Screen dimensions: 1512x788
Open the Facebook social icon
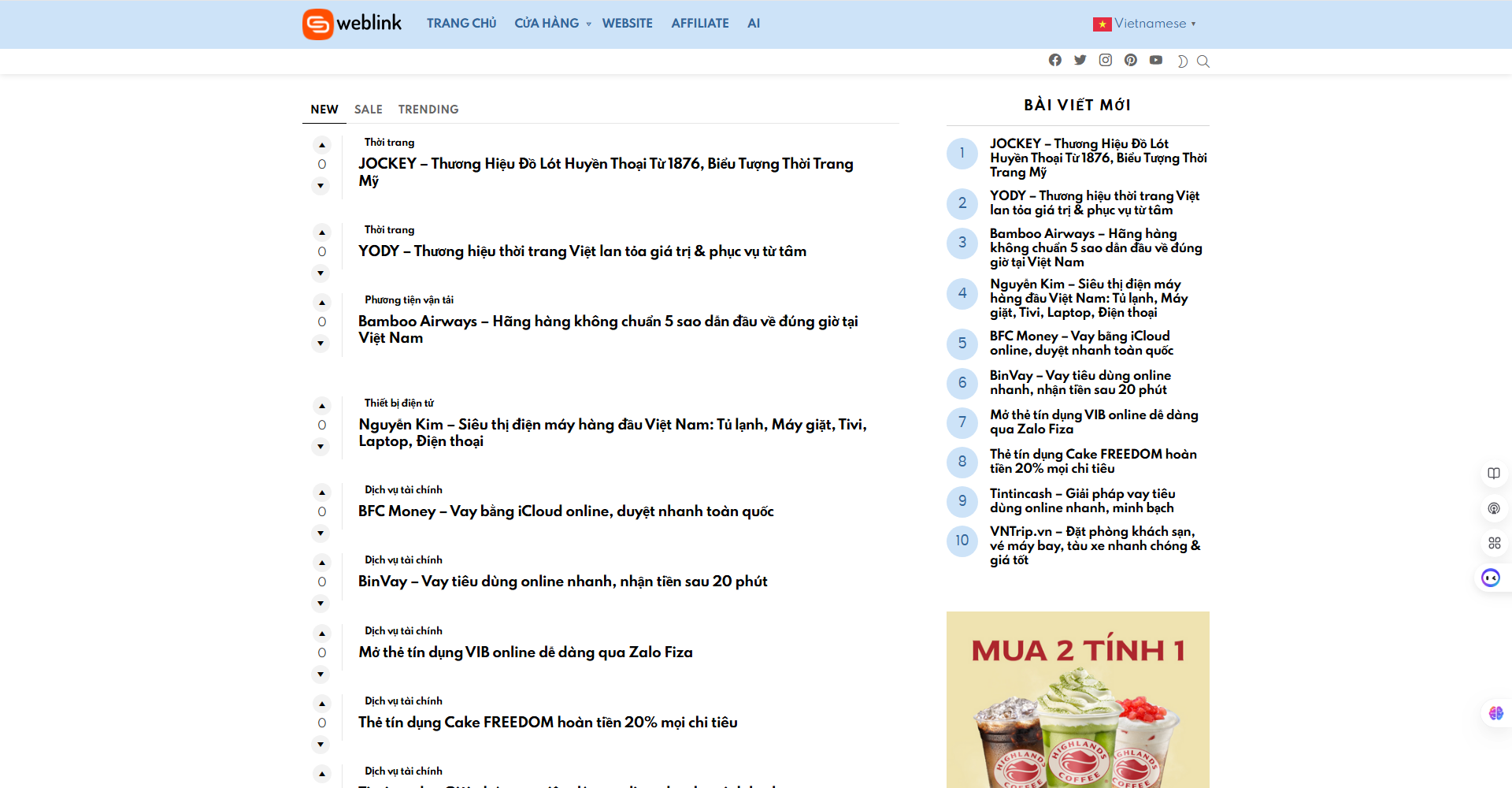click(1055, 60)
